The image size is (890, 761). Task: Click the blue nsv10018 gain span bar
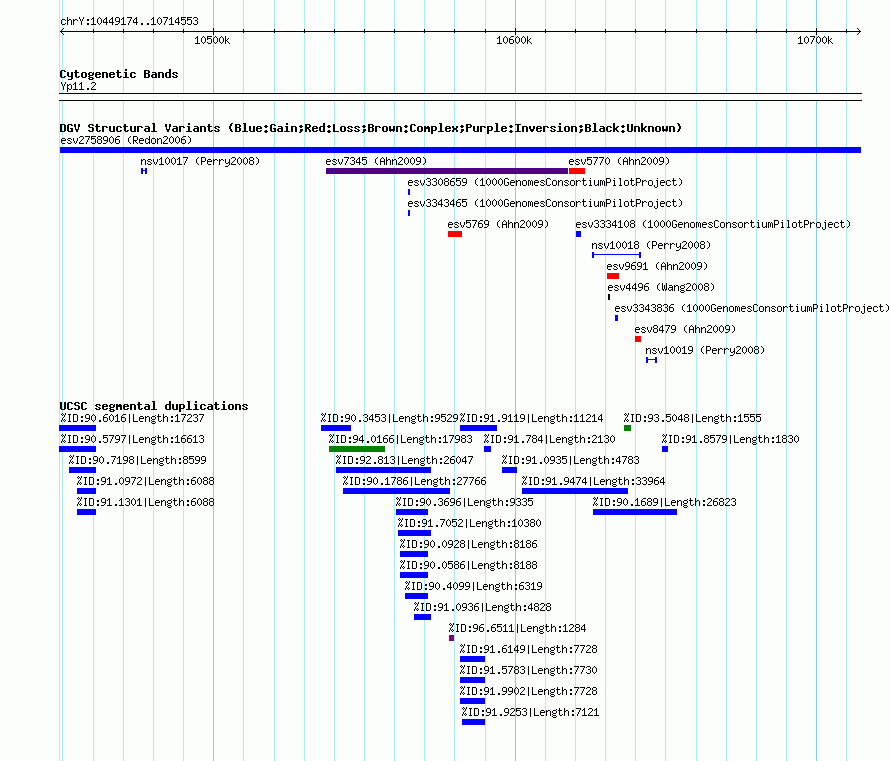(616, 255)
